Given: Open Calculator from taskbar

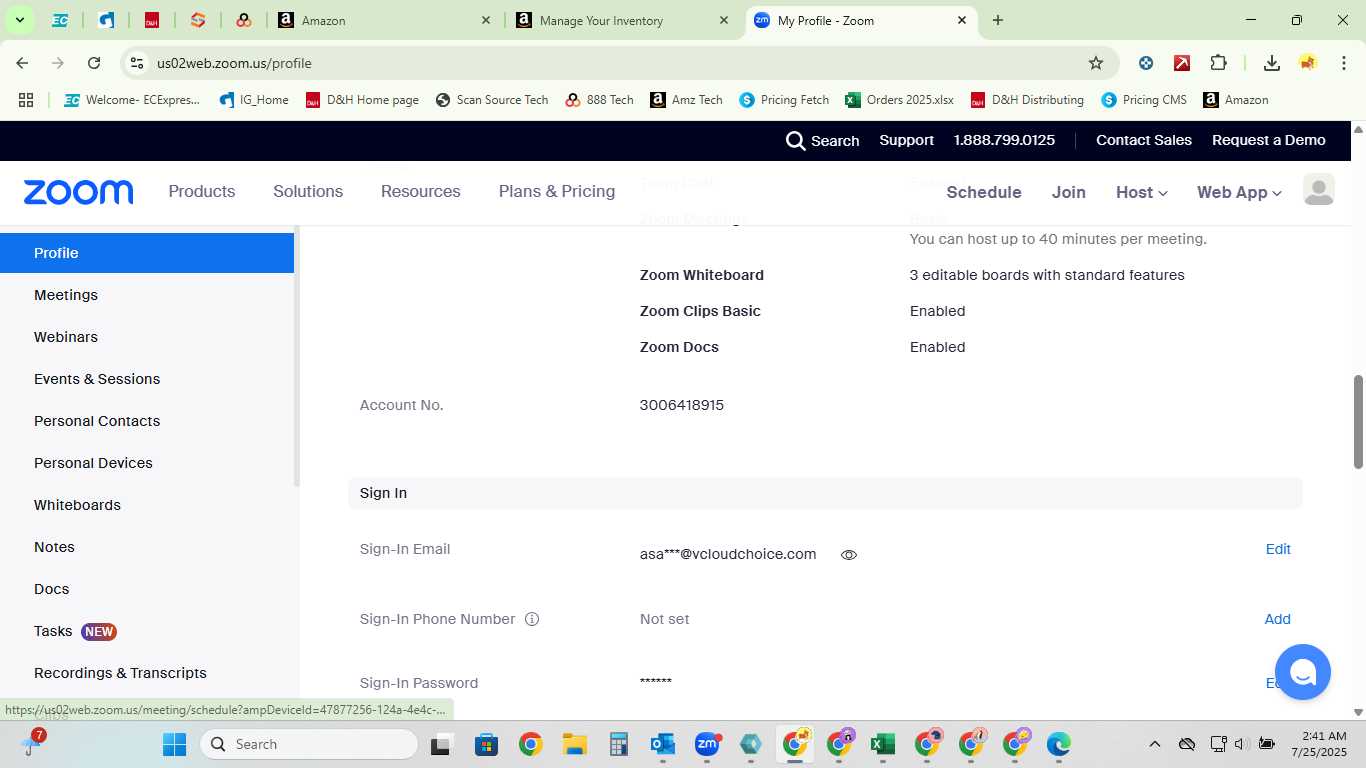Looking at the screenshot, I should tap(618, 744).
